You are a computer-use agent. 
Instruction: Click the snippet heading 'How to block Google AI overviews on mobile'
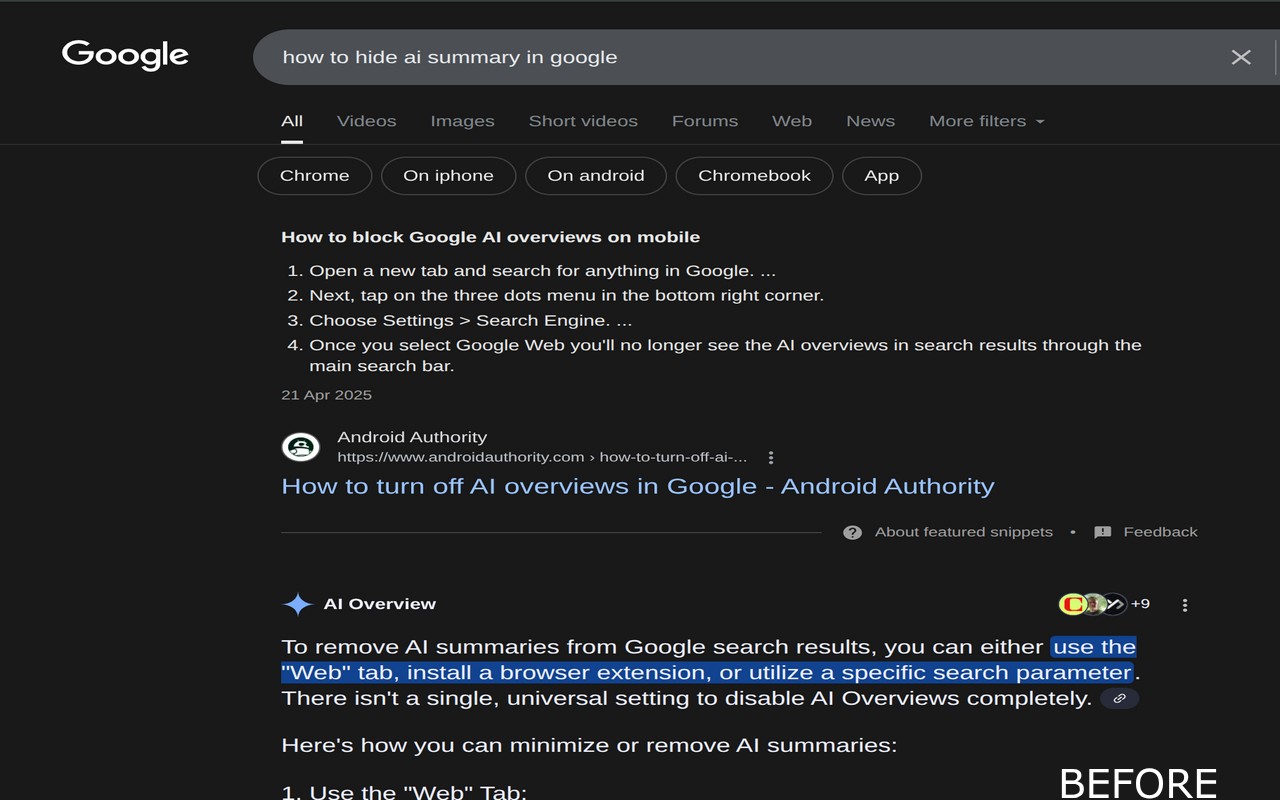coord(491,237)
